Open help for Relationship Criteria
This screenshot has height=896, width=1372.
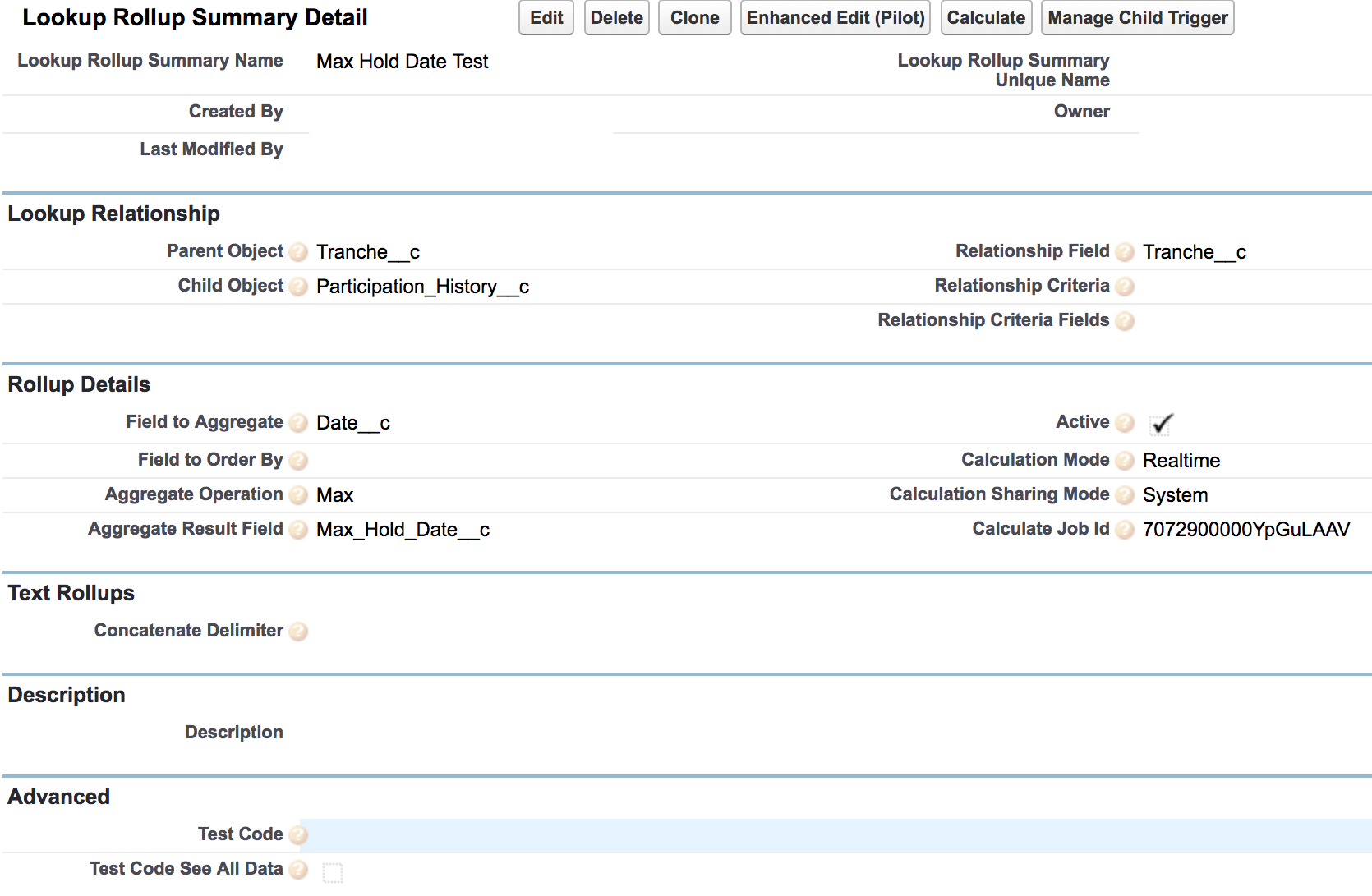coord(1126,287)
